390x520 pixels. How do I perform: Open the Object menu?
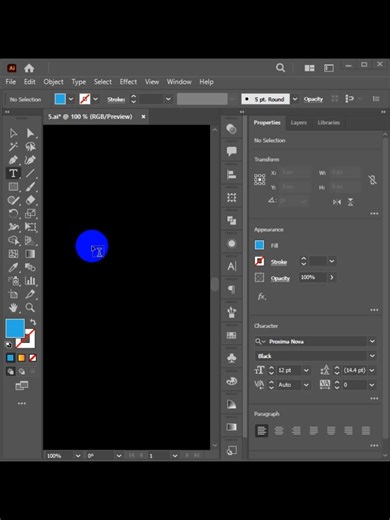coord(53,82)
